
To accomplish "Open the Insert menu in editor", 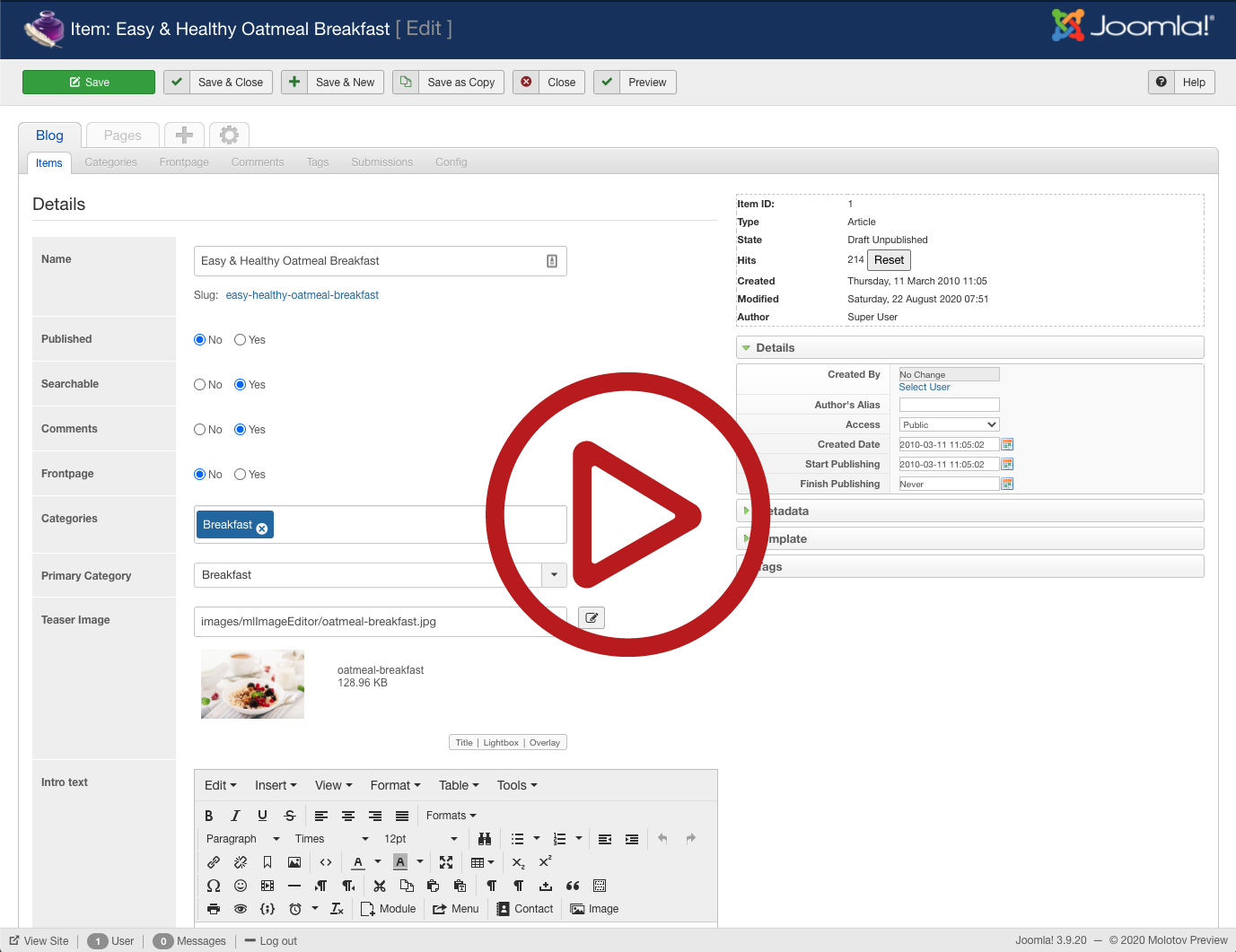I will tap(275, 785).
